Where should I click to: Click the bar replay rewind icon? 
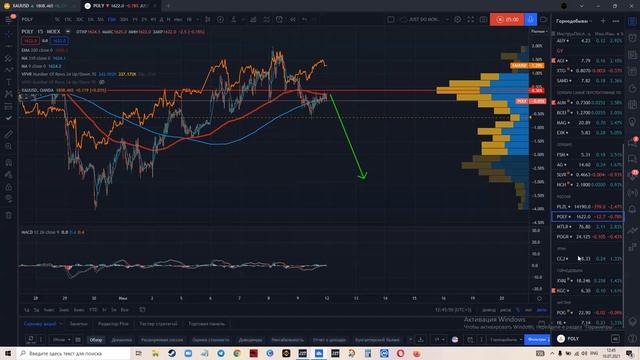pyautogui.click(x=293, y=20)
